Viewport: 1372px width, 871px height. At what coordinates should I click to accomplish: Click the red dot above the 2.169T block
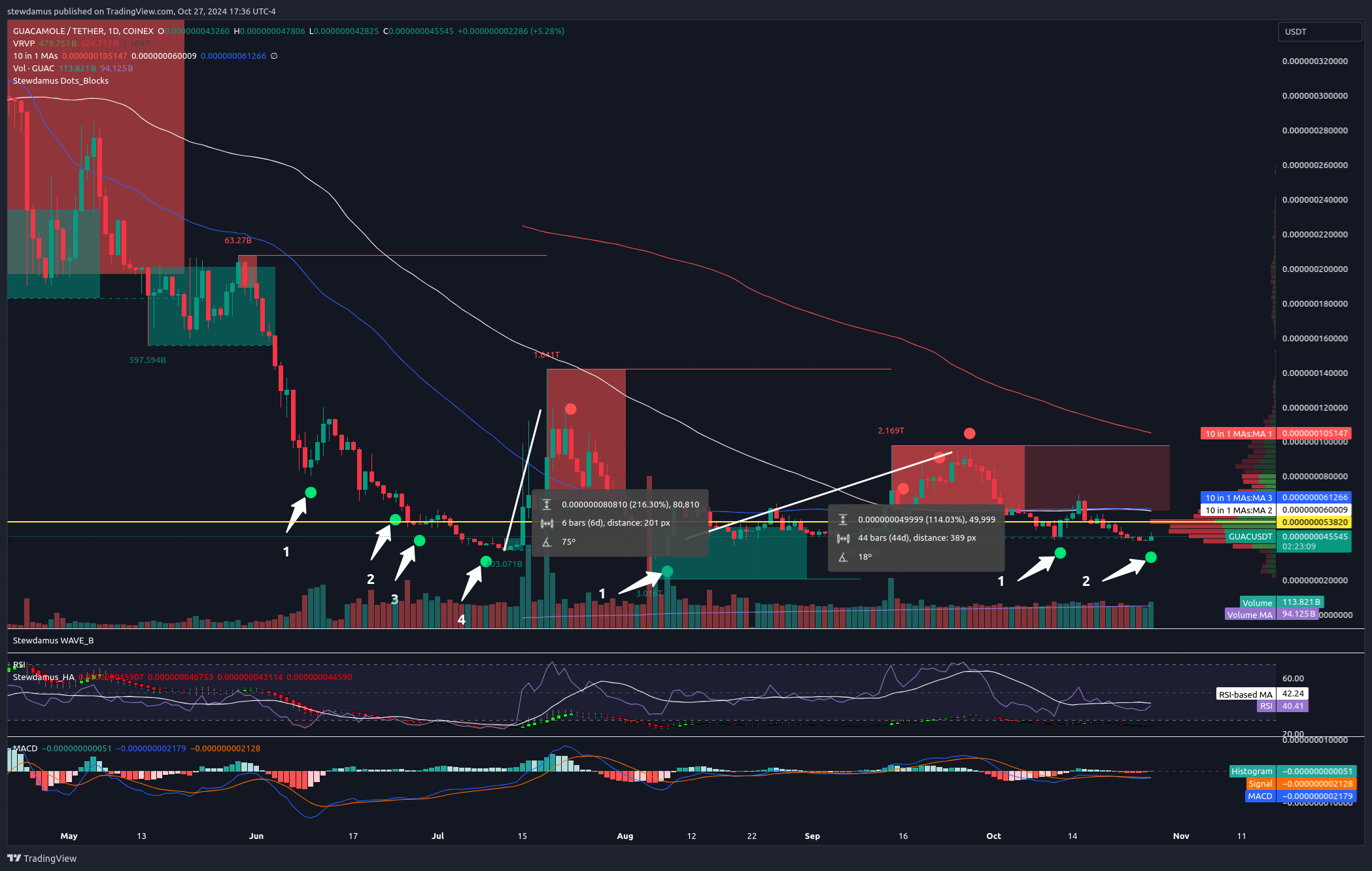tap(969, 434)
